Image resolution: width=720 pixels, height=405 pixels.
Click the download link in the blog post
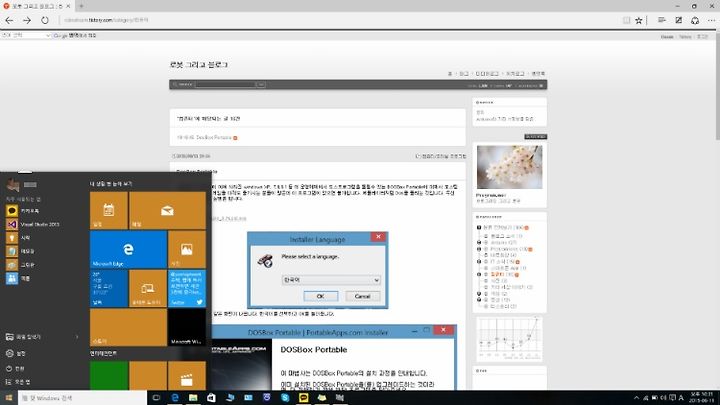229,219
